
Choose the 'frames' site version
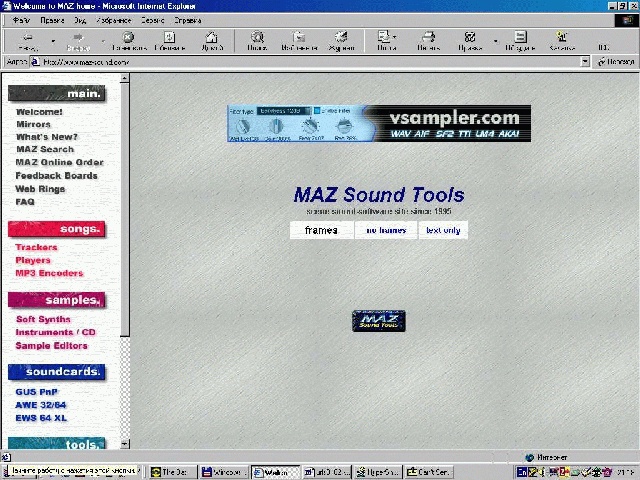click(x=321, y=230)
